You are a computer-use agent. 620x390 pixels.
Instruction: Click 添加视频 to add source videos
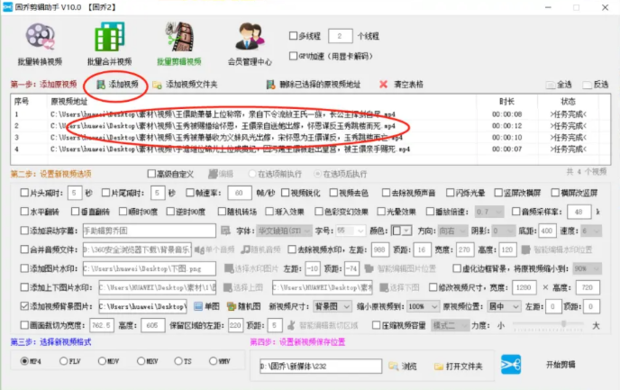click(117, 84)
